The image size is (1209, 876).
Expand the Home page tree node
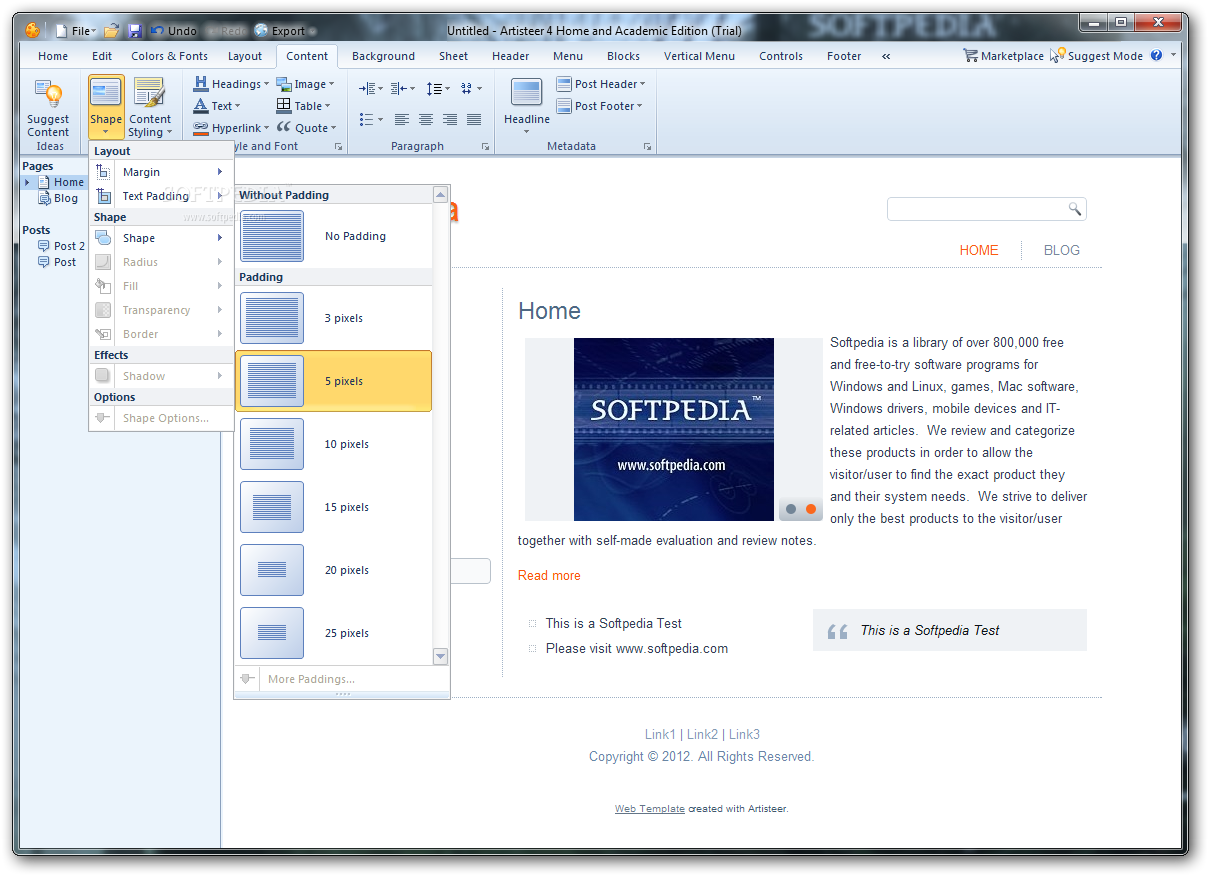(27, 182)
